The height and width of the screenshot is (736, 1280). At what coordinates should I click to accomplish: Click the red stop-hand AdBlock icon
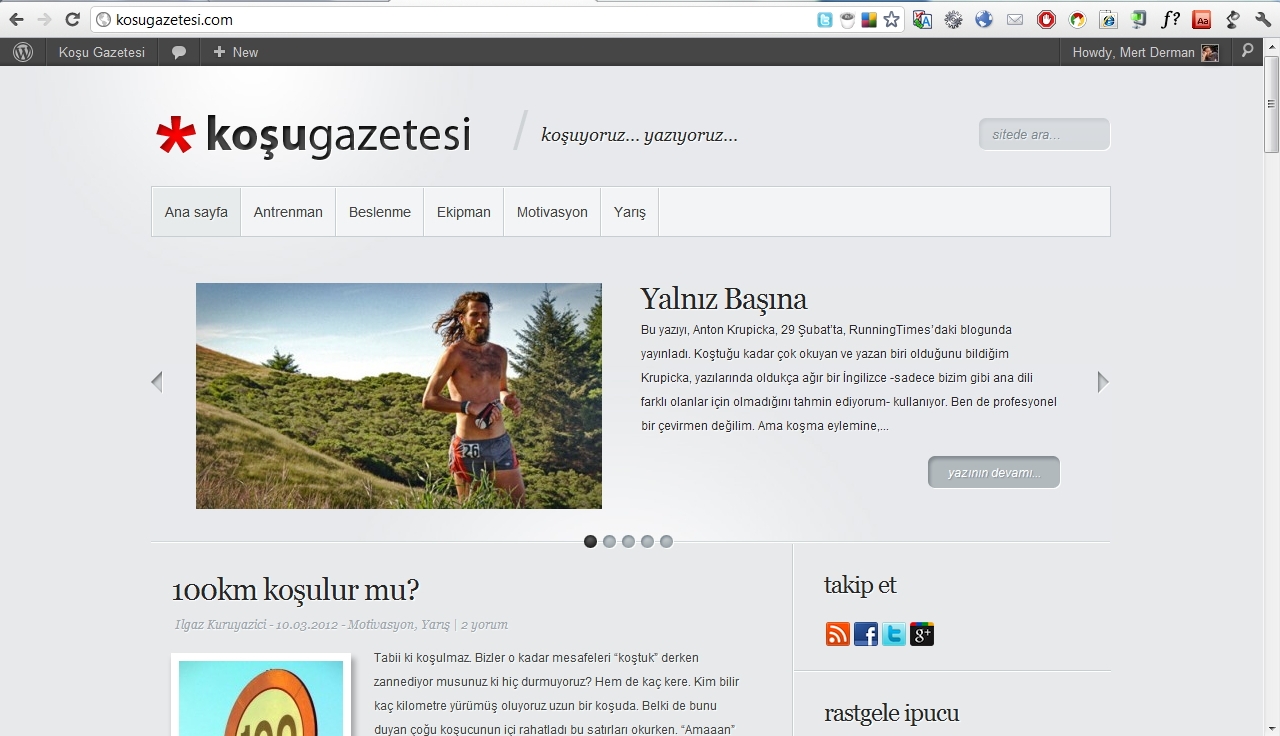(x=1046, y=19)
